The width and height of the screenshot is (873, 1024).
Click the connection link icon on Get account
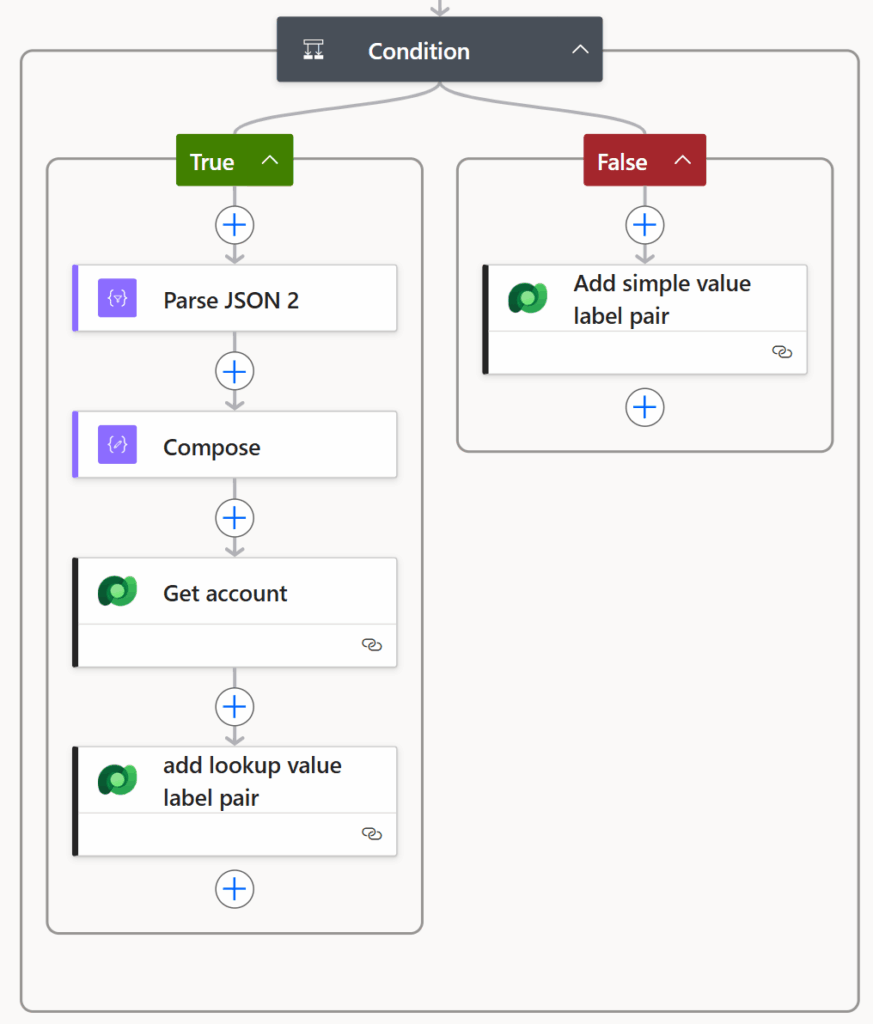371,645
